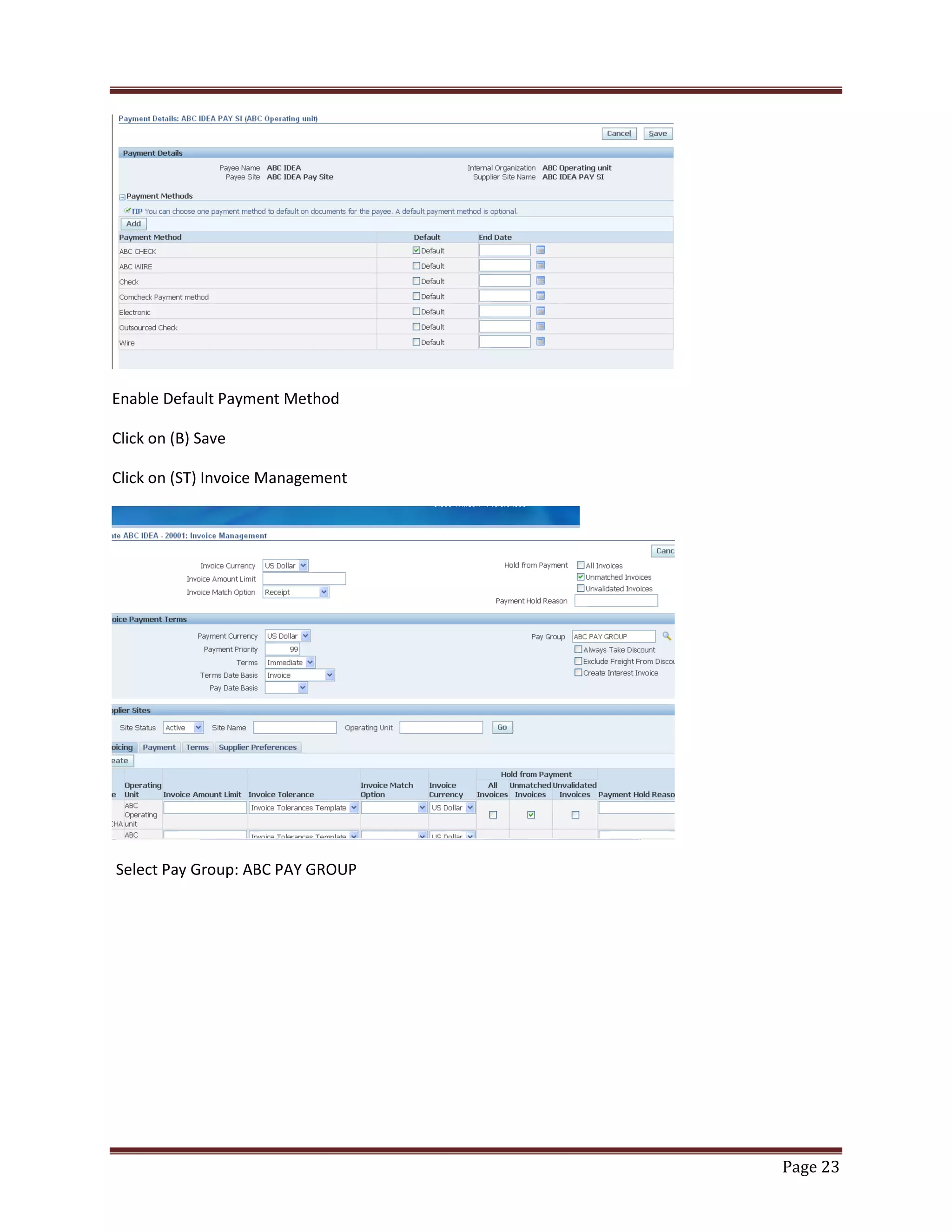This screenshot has width=952, height=1232.
Task: Click Payment Hold Reason cell in sites table
Action: pyautogui.click(x=637, y=808)
